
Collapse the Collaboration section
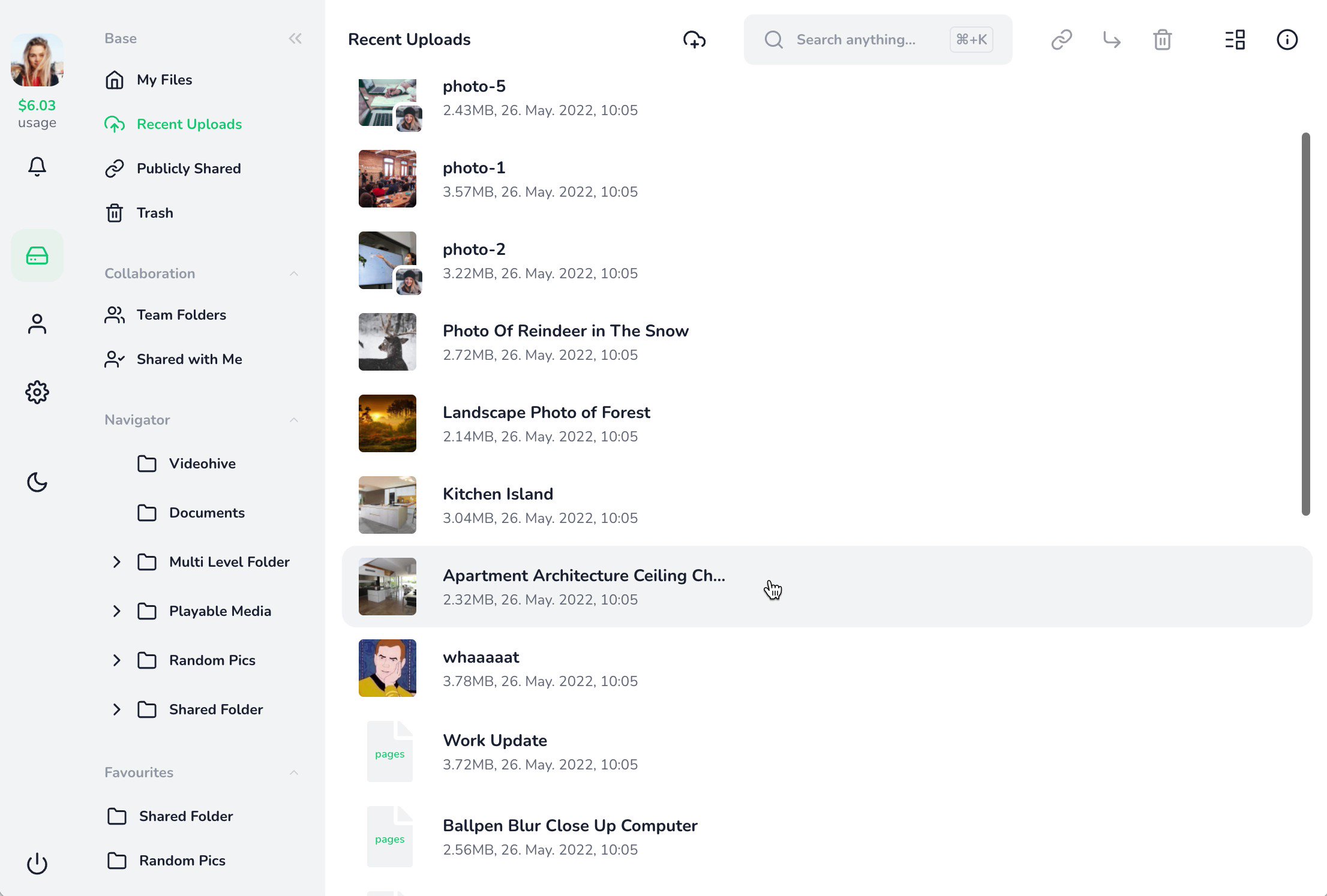tap(294, 273)
